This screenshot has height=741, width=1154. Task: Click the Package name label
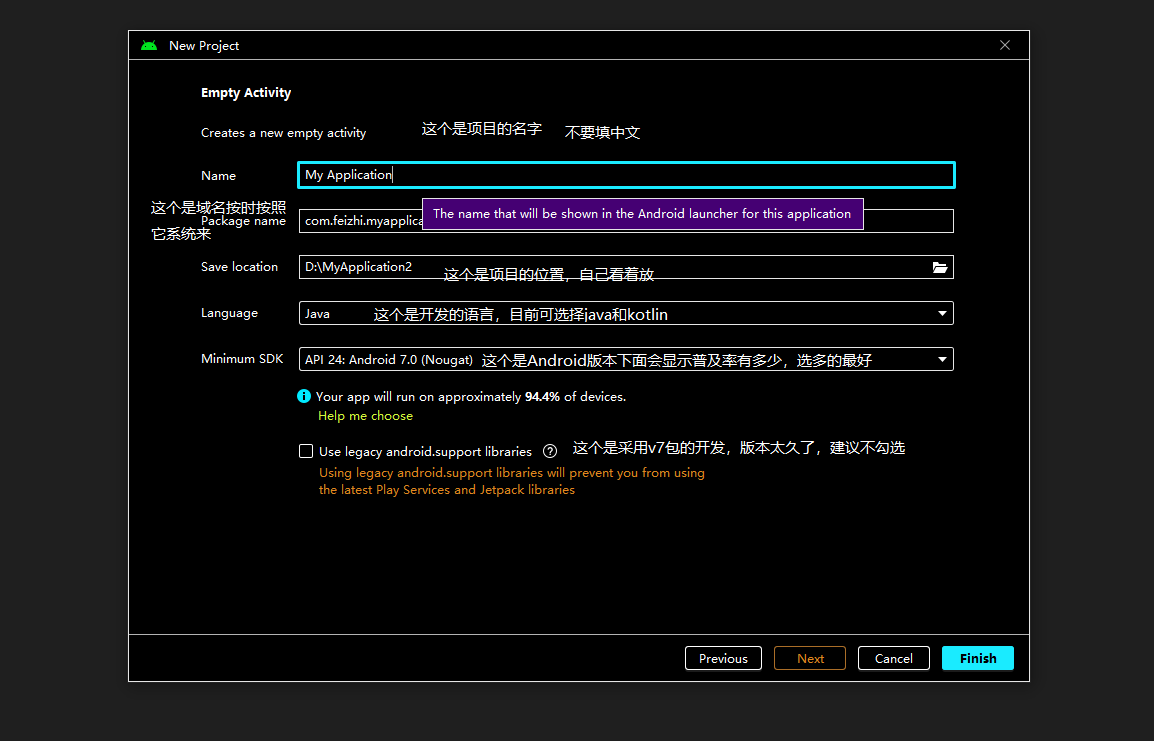[x=244, y=221]
